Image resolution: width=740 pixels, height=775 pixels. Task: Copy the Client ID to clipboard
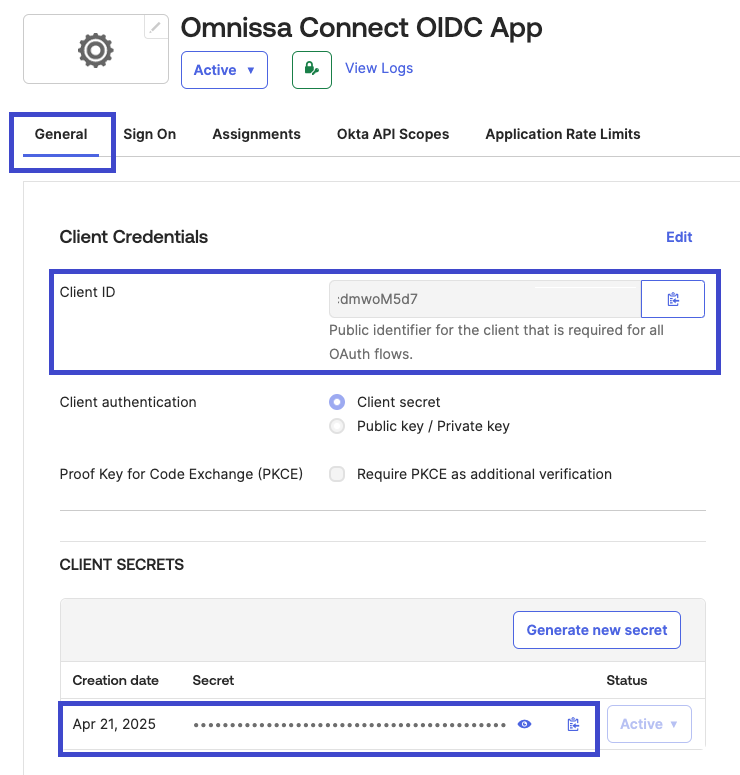tap(673, 299)
